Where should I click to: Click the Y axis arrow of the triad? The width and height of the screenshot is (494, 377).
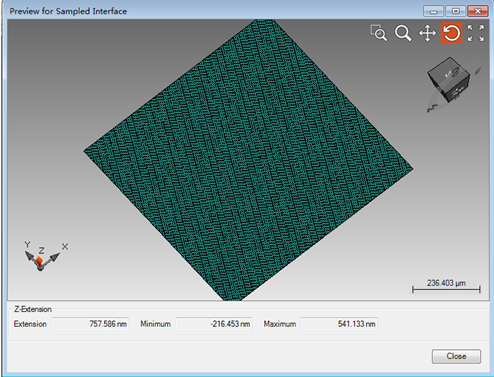click(30, 256)
